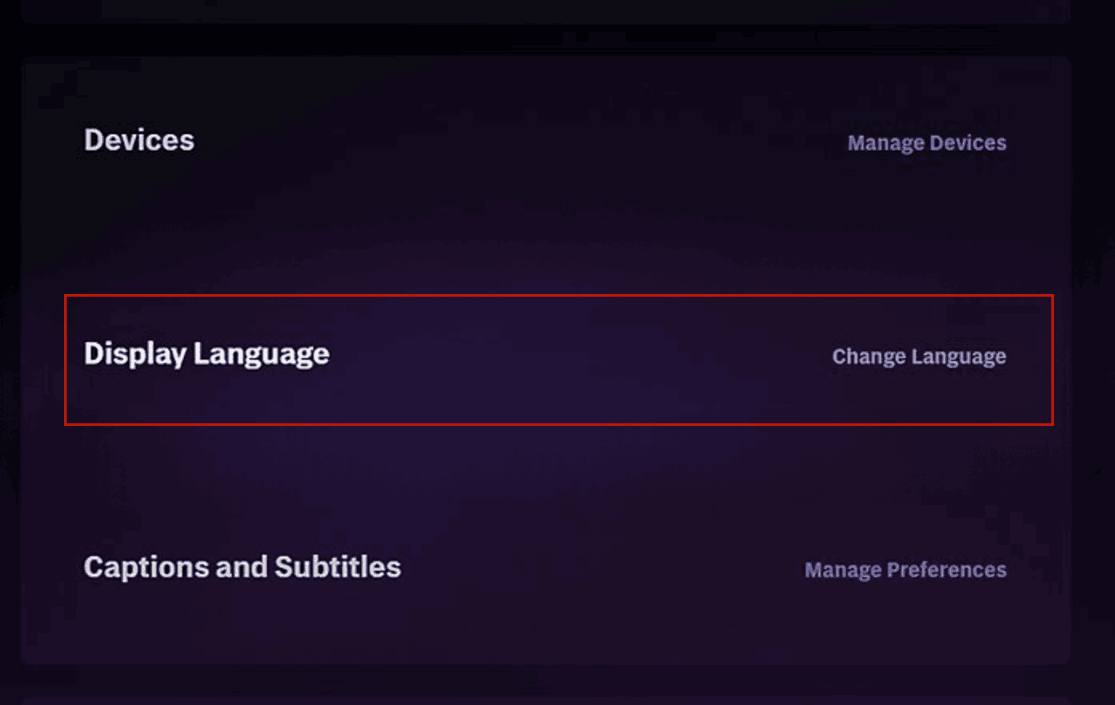Open Manage Preferences for captions
Screen dimensions: 1115x705
[905, 570]
